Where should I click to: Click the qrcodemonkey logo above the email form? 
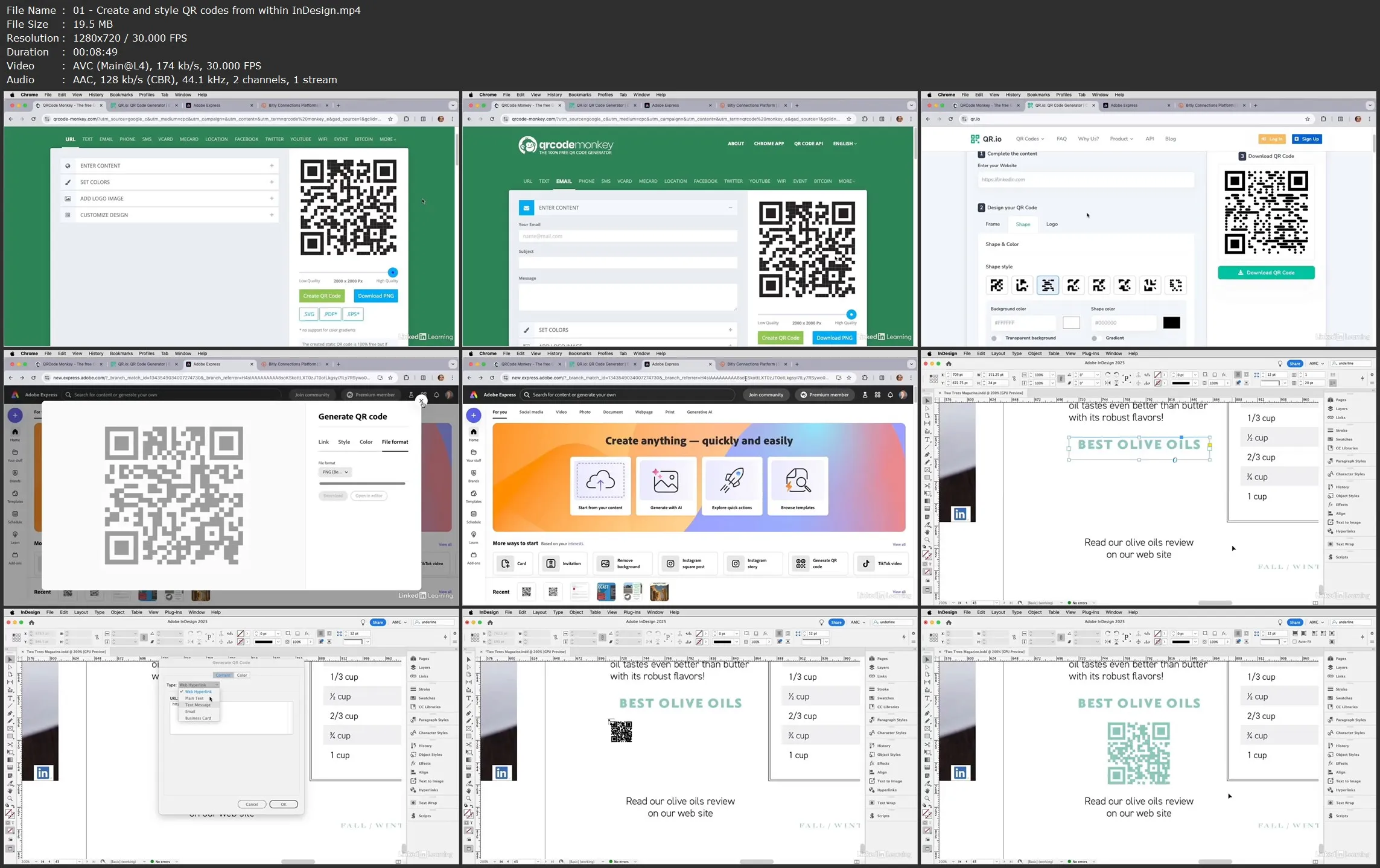566,145
